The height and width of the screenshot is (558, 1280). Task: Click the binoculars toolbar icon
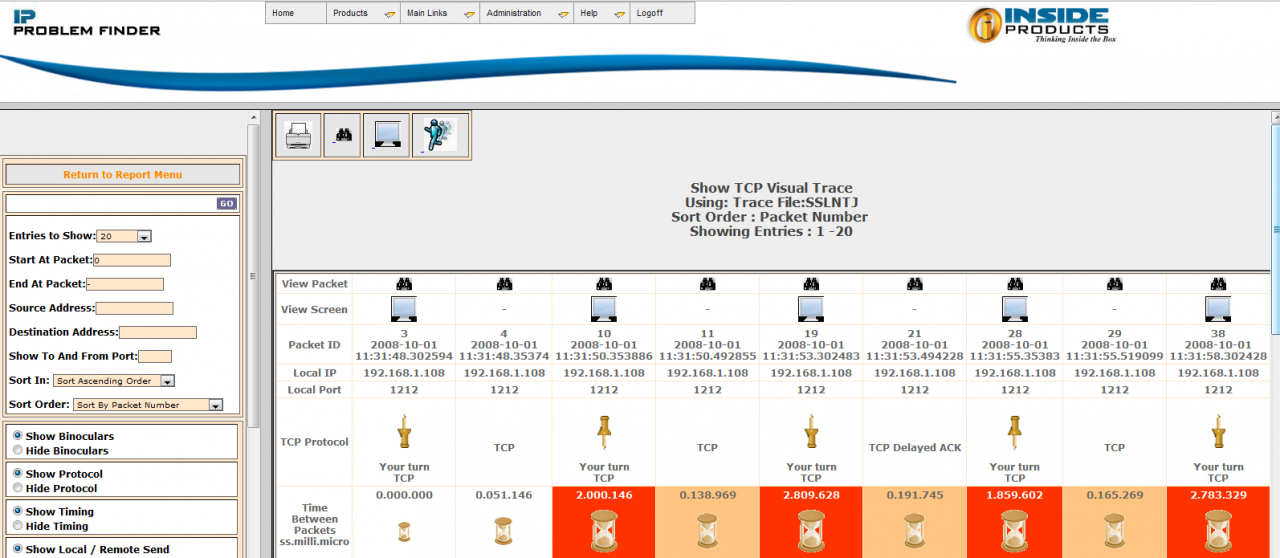342,135
